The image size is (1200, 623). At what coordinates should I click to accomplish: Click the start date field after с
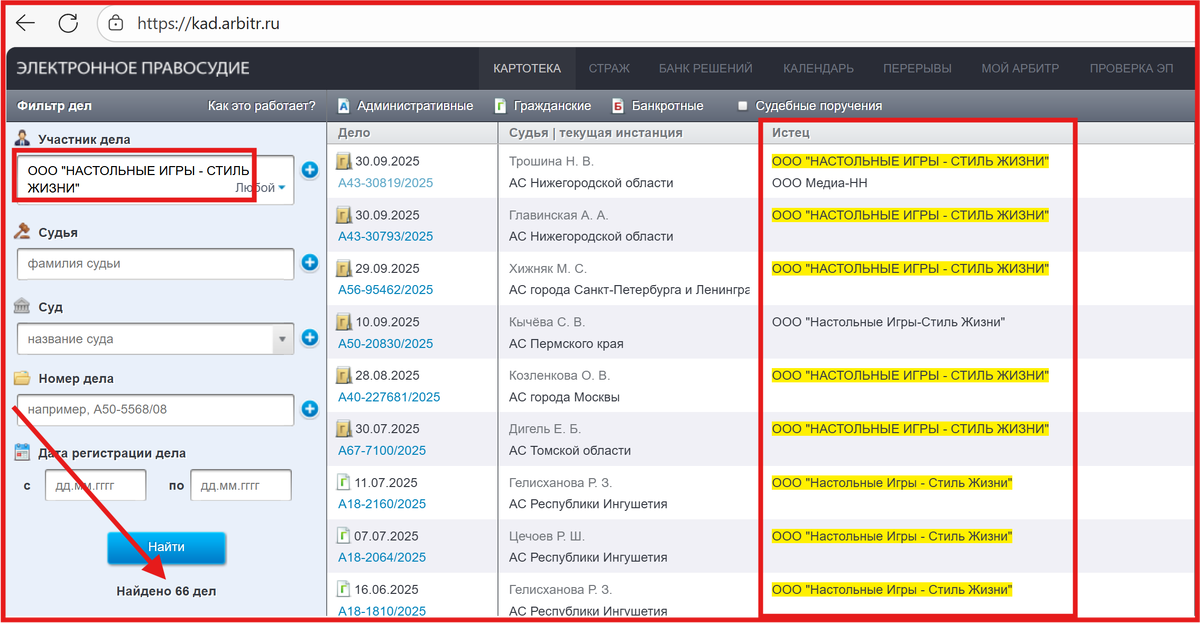click(96, 485)
